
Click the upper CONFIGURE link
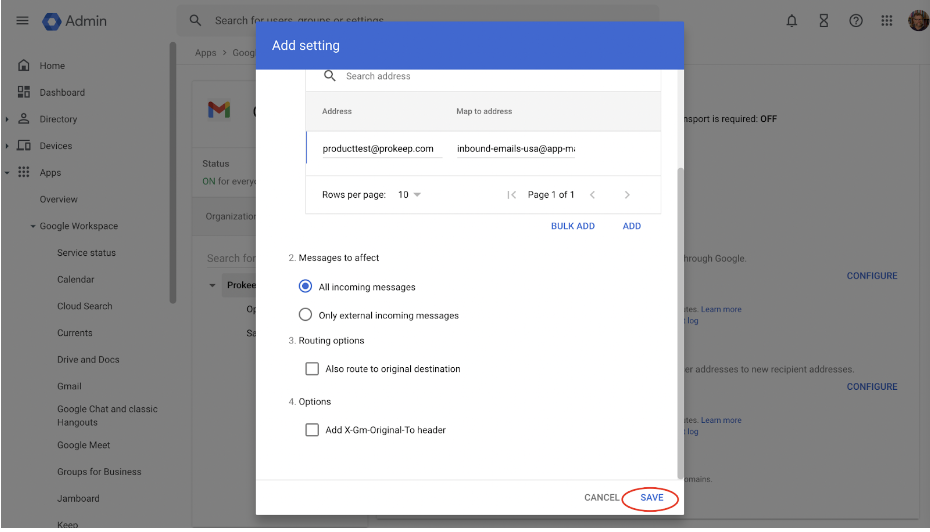(x=872, y=276)
